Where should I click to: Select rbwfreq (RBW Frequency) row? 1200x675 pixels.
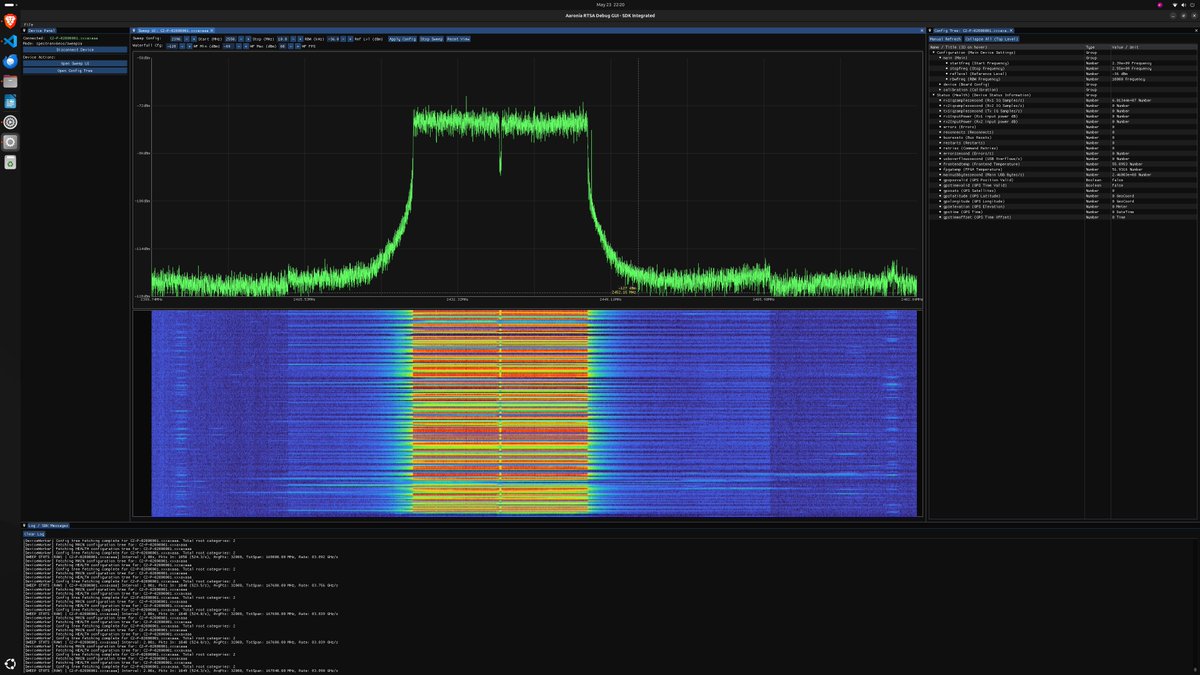click(x=1062, y=79)
